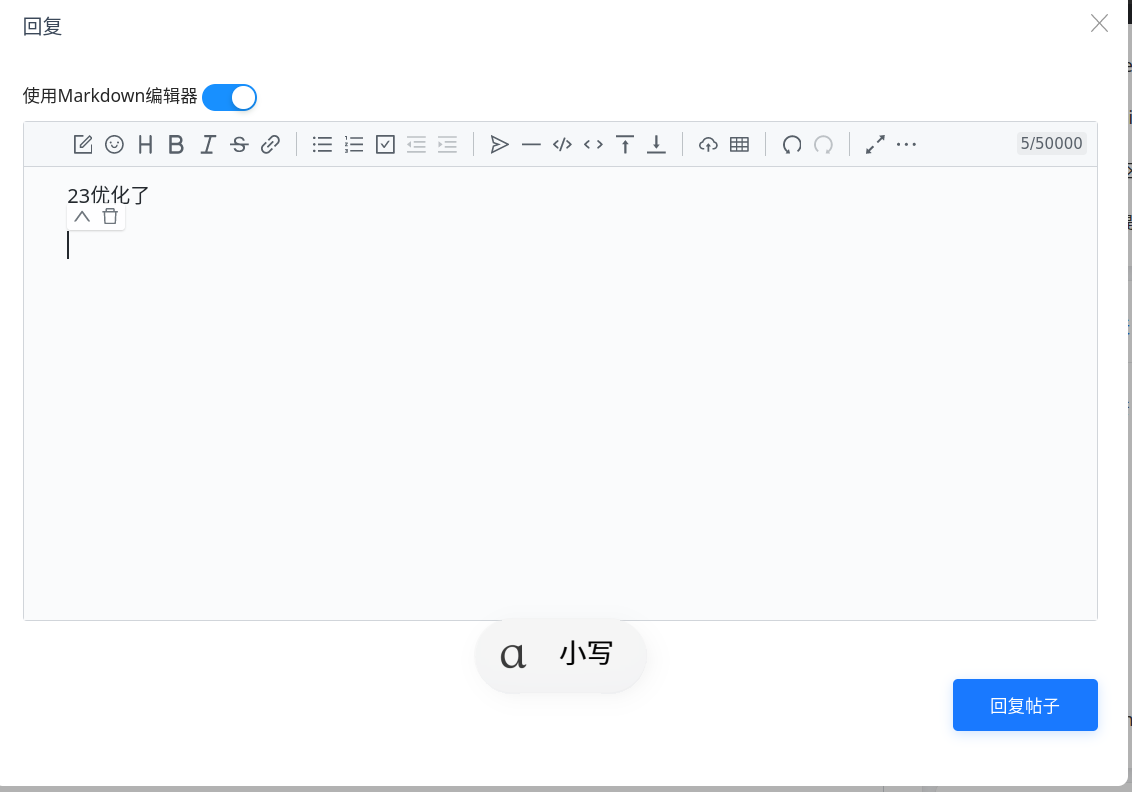1132x792 pixels.
Task: Insert a table into the reply
Action: [x=738, y=144]
